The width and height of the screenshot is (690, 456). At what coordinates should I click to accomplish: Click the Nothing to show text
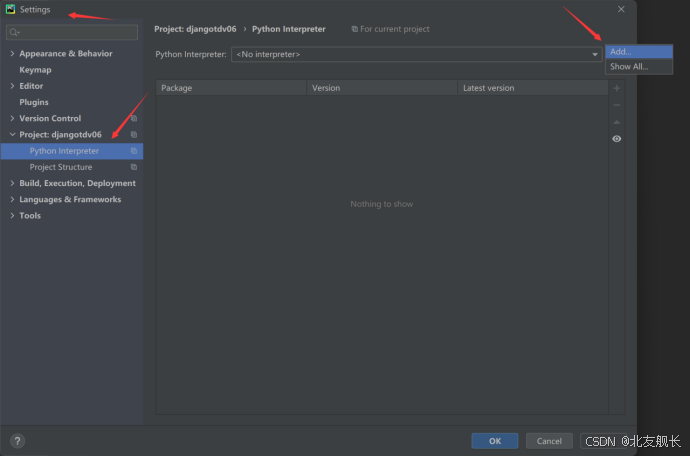click(382, 204)
